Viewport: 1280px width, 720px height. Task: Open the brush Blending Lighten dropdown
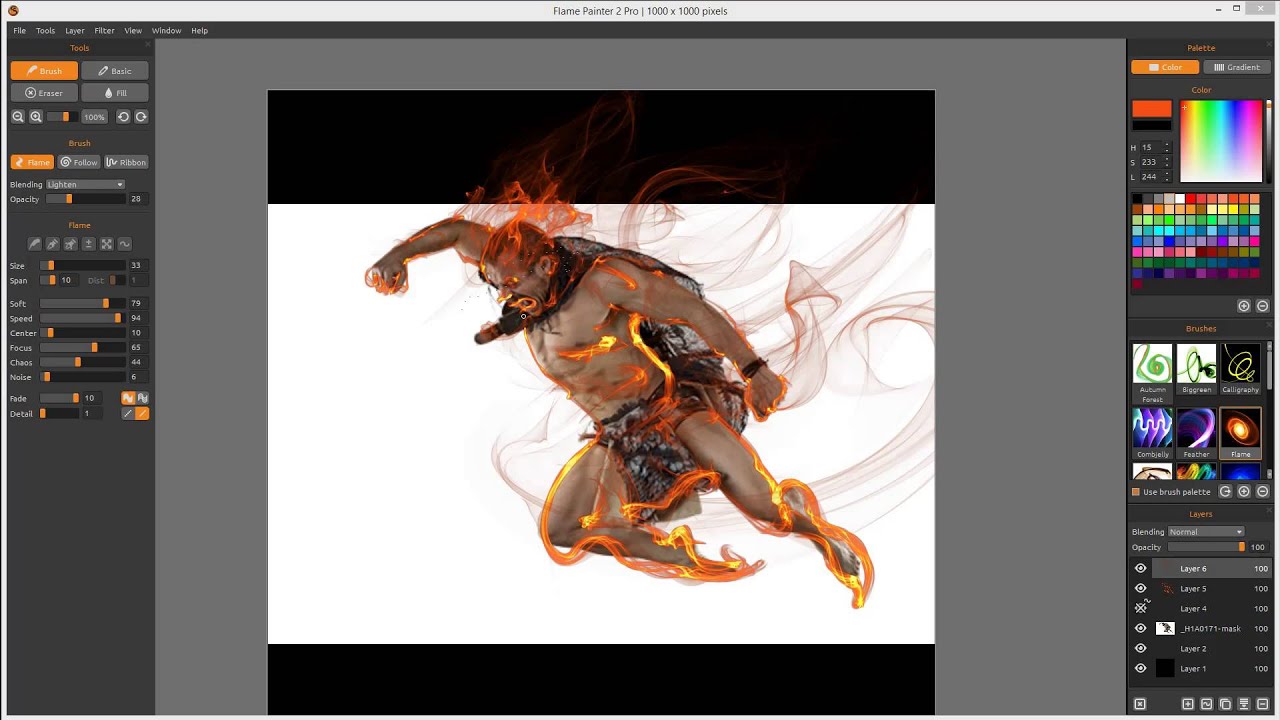[85, 184]
